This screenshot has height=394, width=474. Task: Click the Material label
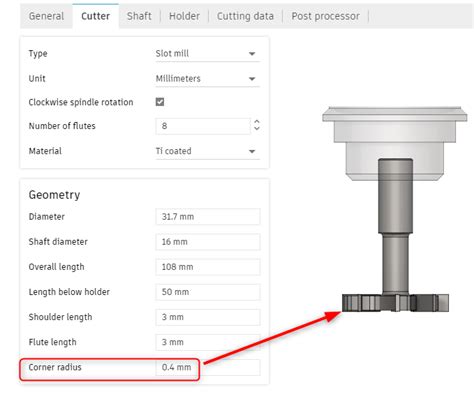pos(45,151)
